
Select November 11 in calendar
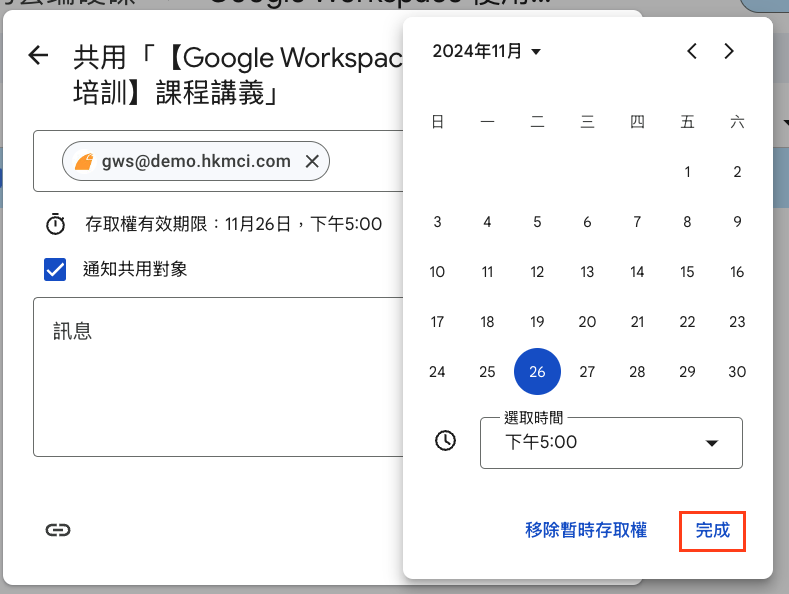(x=487, y=272)
